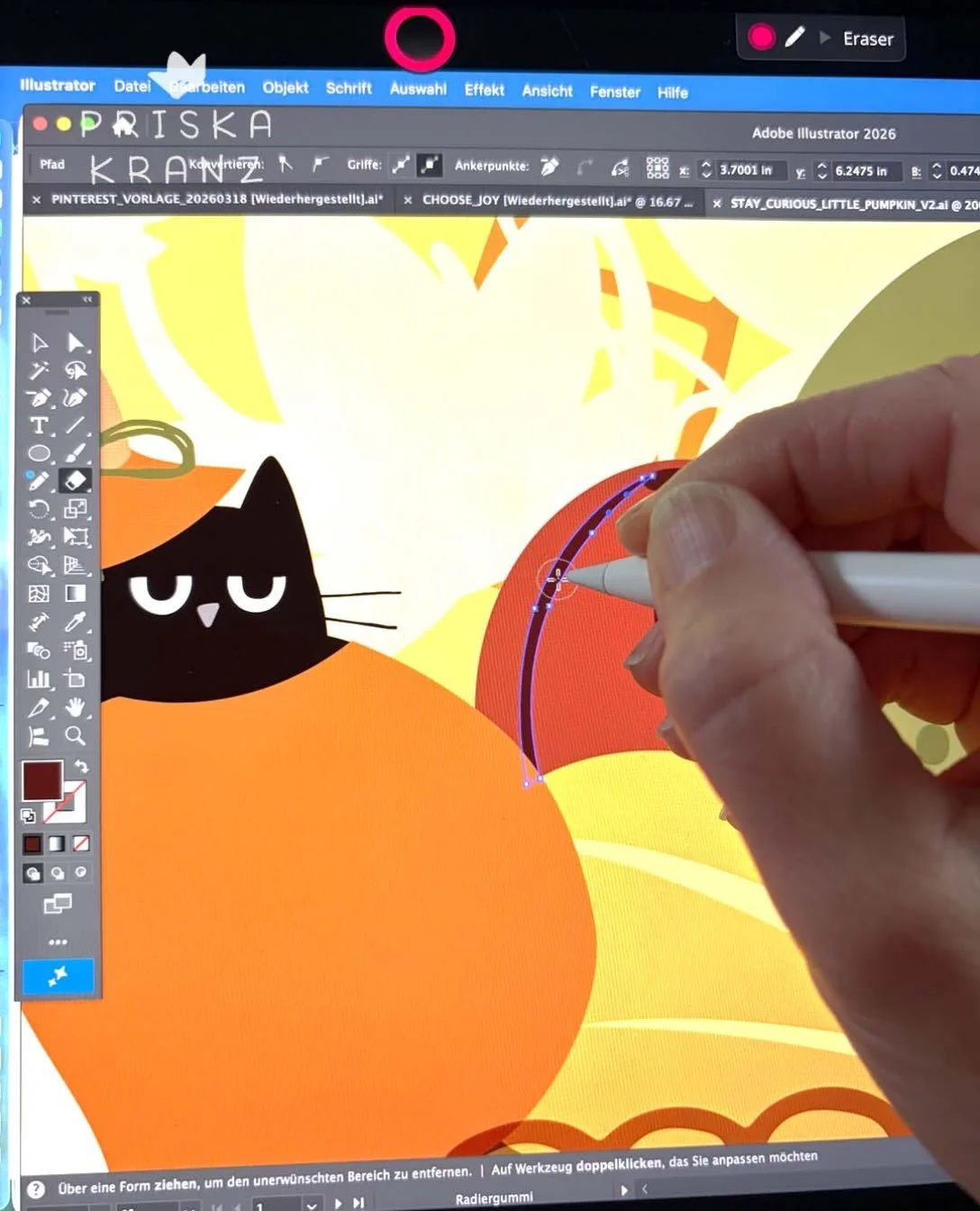
Task: Select the Ellipse tool
Action: tap(39, 453)
